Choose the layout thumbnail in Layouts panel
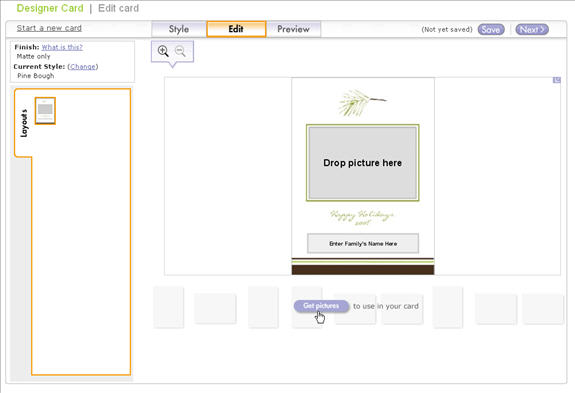The width and height of the screenshot is (575, 393). click(x=45, y=111)
